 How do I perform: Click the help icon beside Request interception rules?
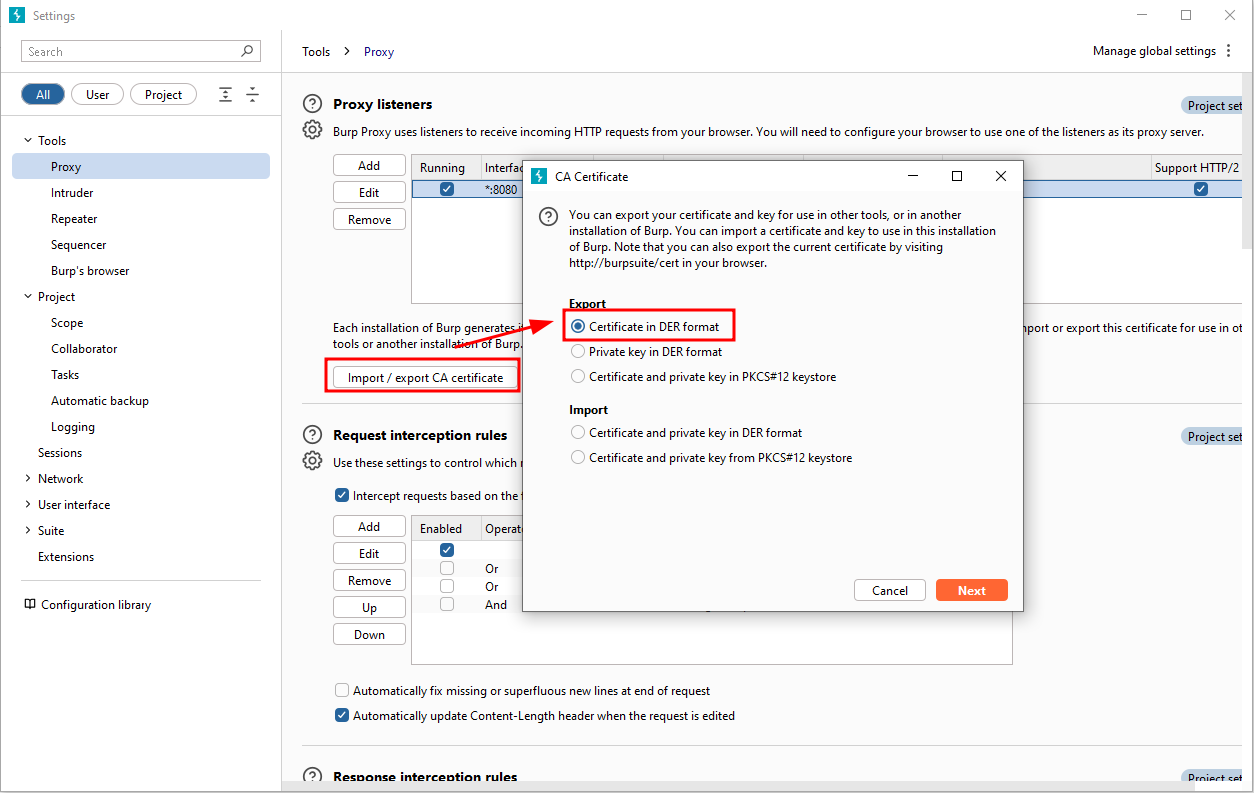coord(313,435)
